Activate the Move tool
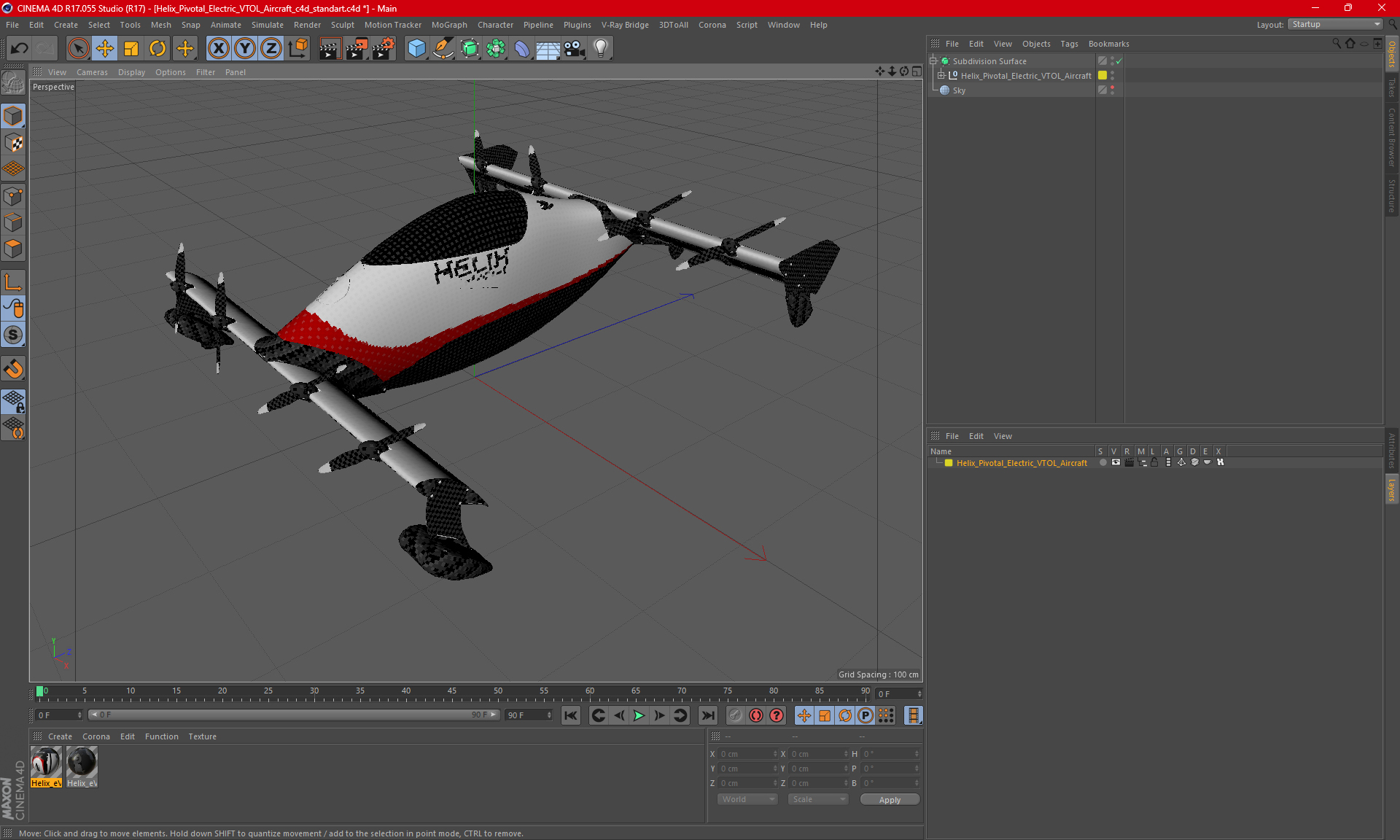This screenshot has width=1400, height=840. click(x=105, y=49)
